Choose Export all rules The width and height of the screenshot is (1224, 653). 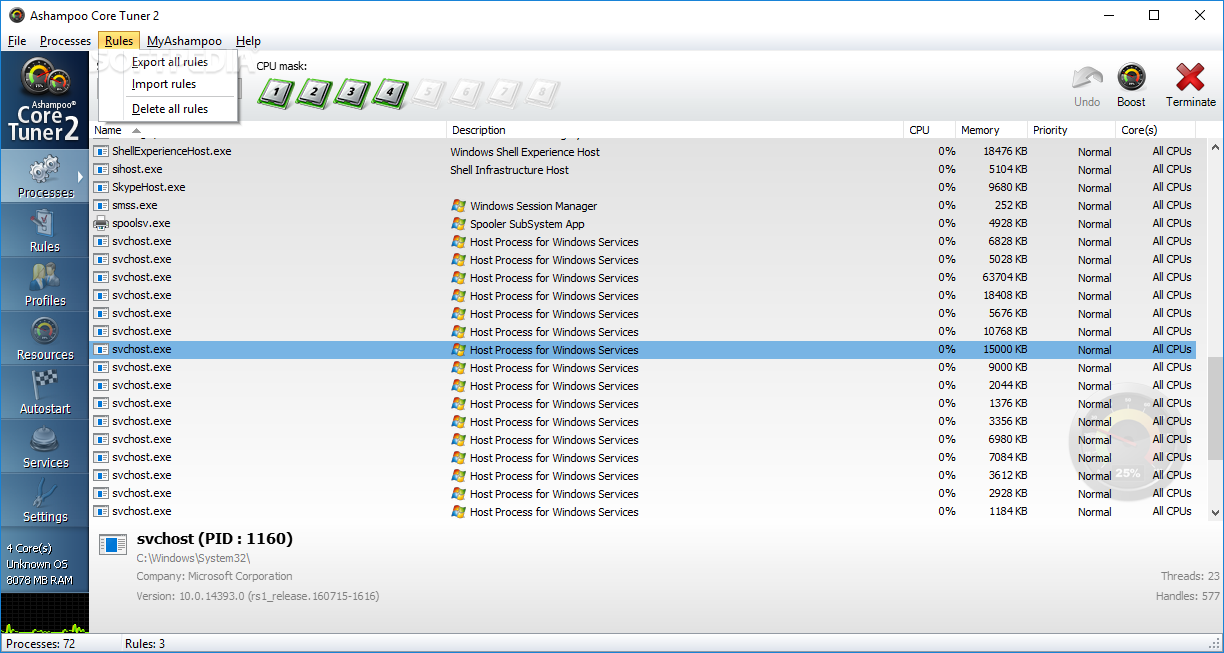point(168,62)
